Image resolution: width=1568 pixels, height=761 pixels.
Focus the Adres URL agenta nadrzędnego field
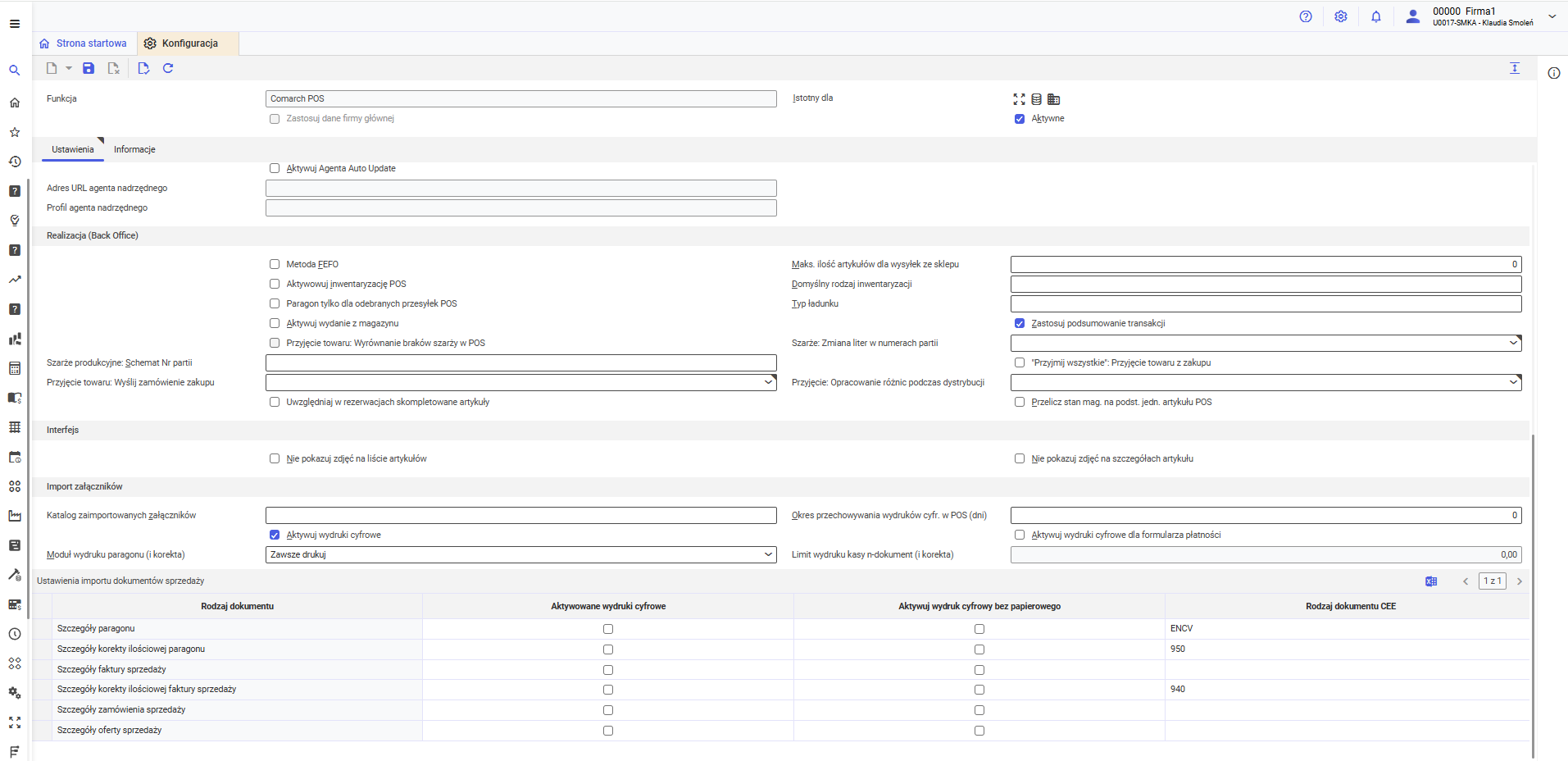(x=521, y=188)
